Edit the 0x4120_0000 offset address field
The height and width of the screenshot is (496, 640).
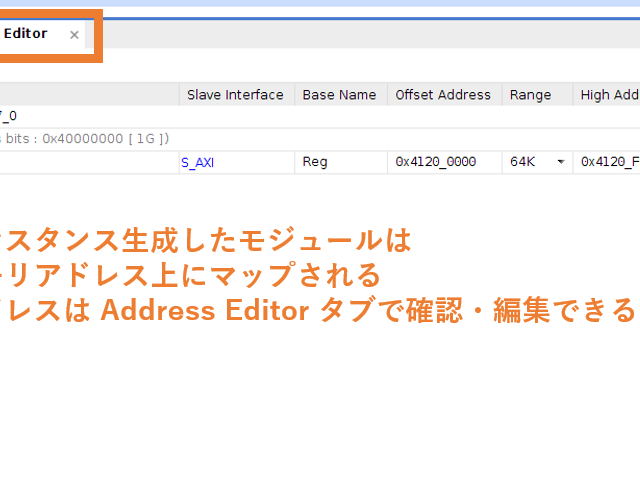pos(436,161)
